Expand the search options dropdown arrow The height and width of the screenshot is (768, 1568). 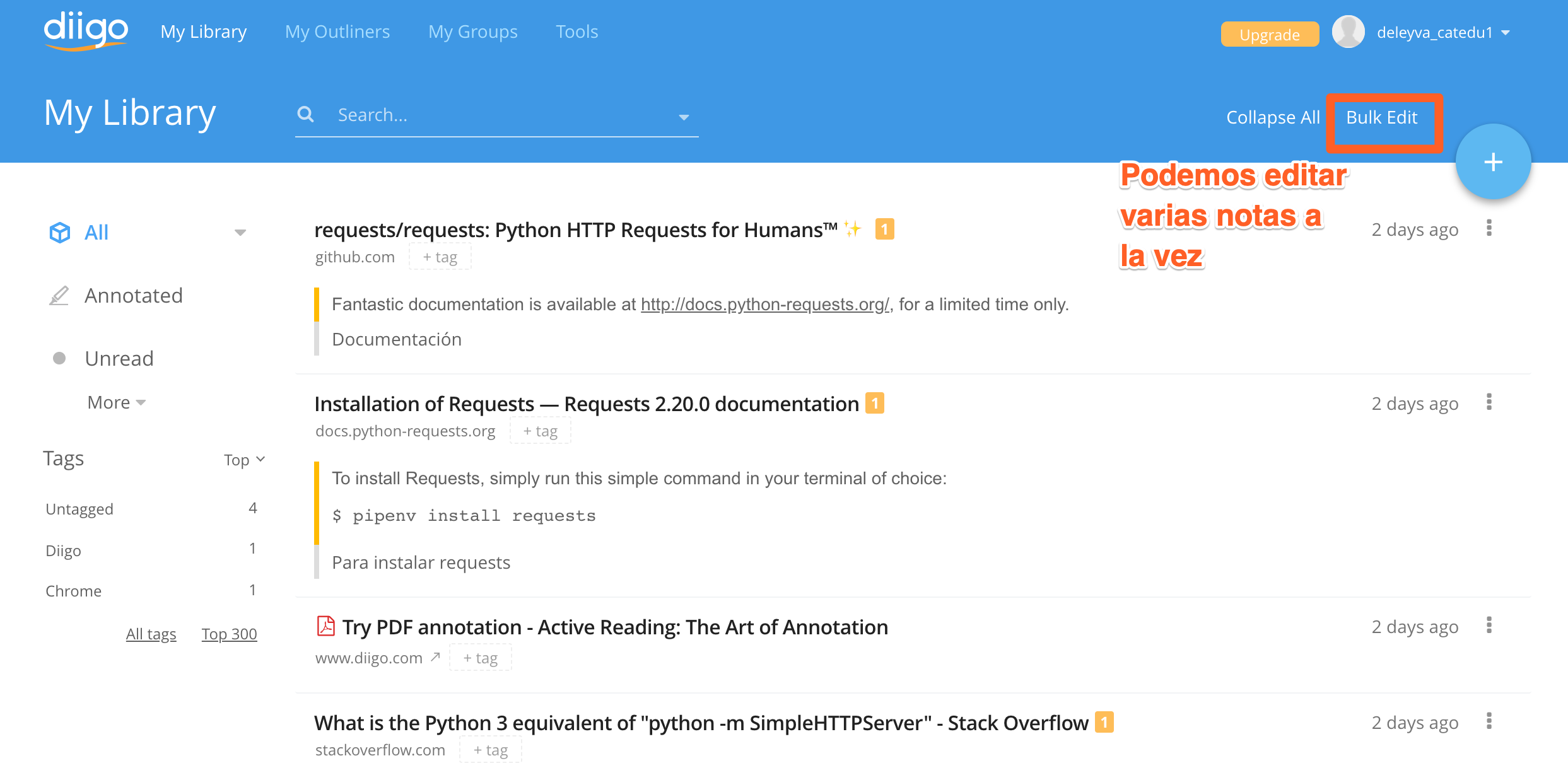tap(684, 117)
